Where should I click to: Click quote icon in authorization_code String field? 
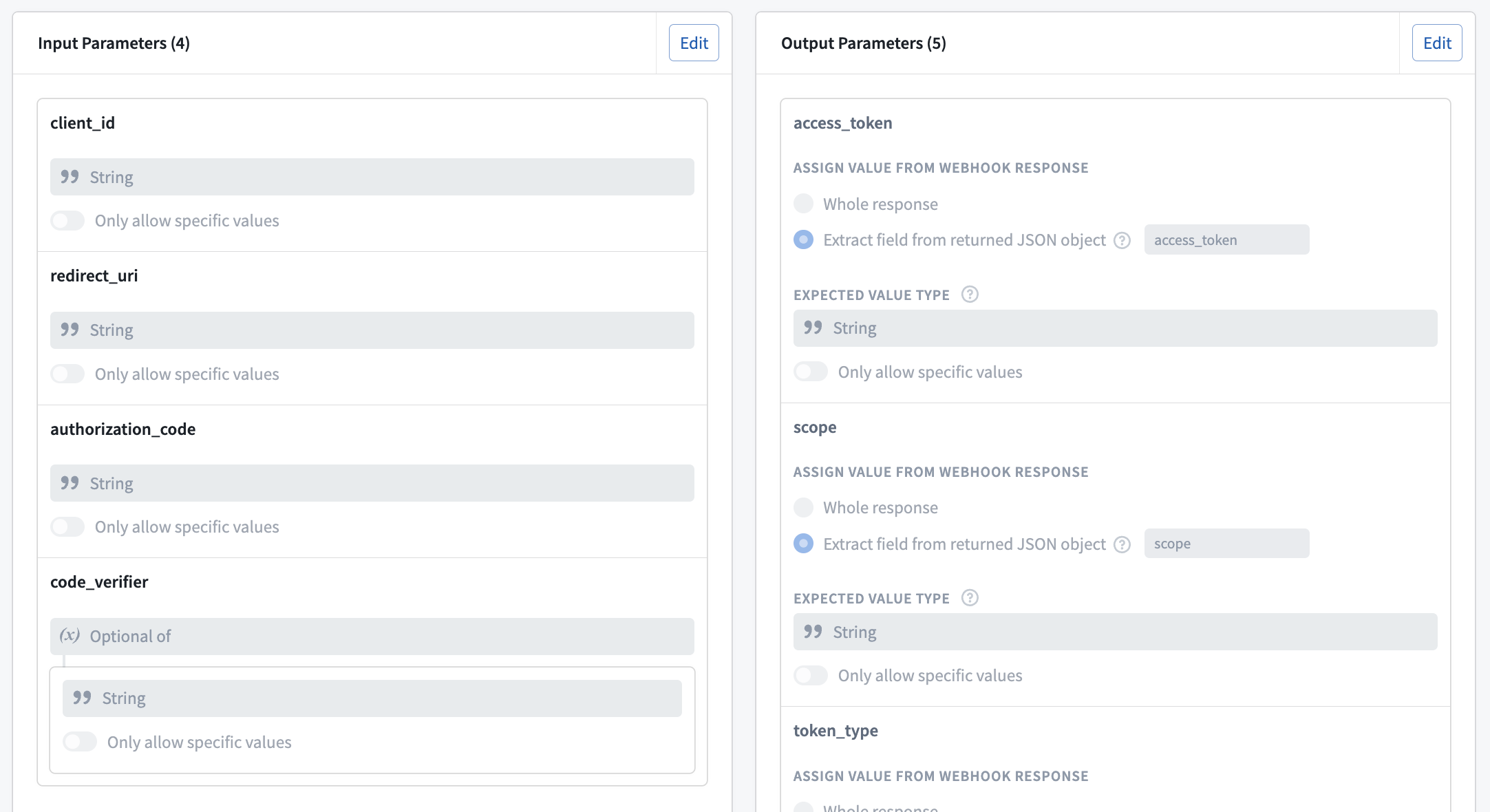[70, 483]
